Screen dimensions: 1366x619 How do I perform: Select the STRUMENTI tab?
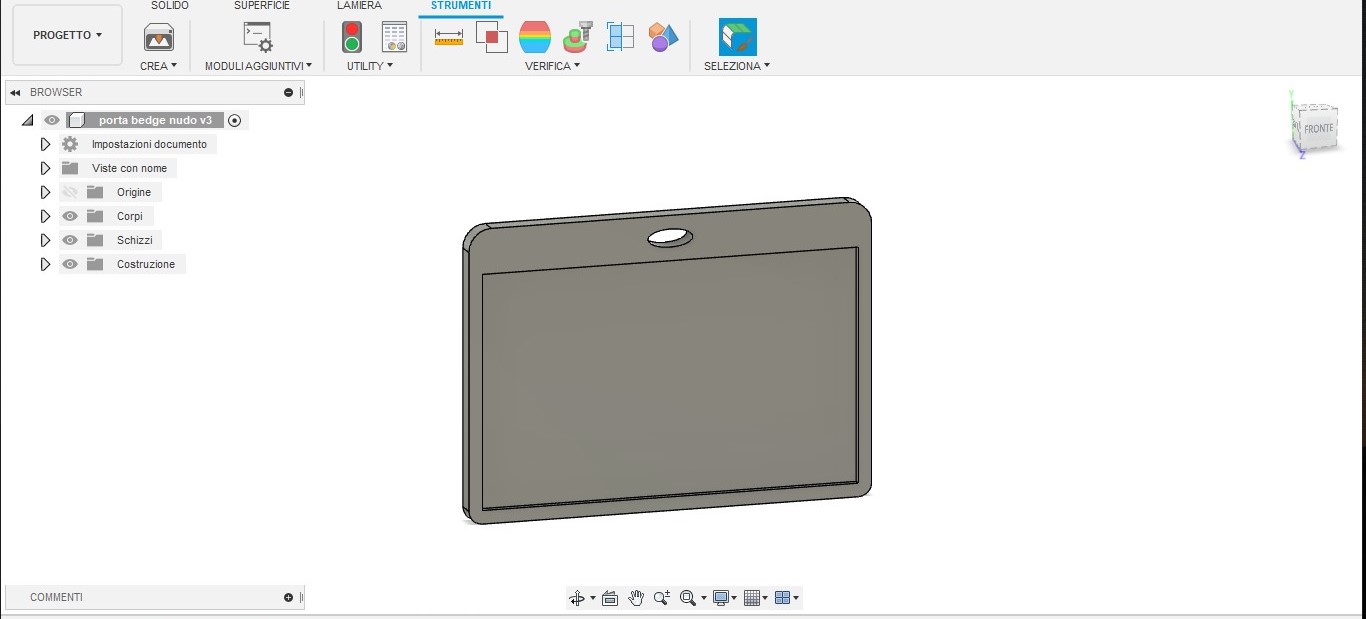pyautogui.click(x=461, y=6)
